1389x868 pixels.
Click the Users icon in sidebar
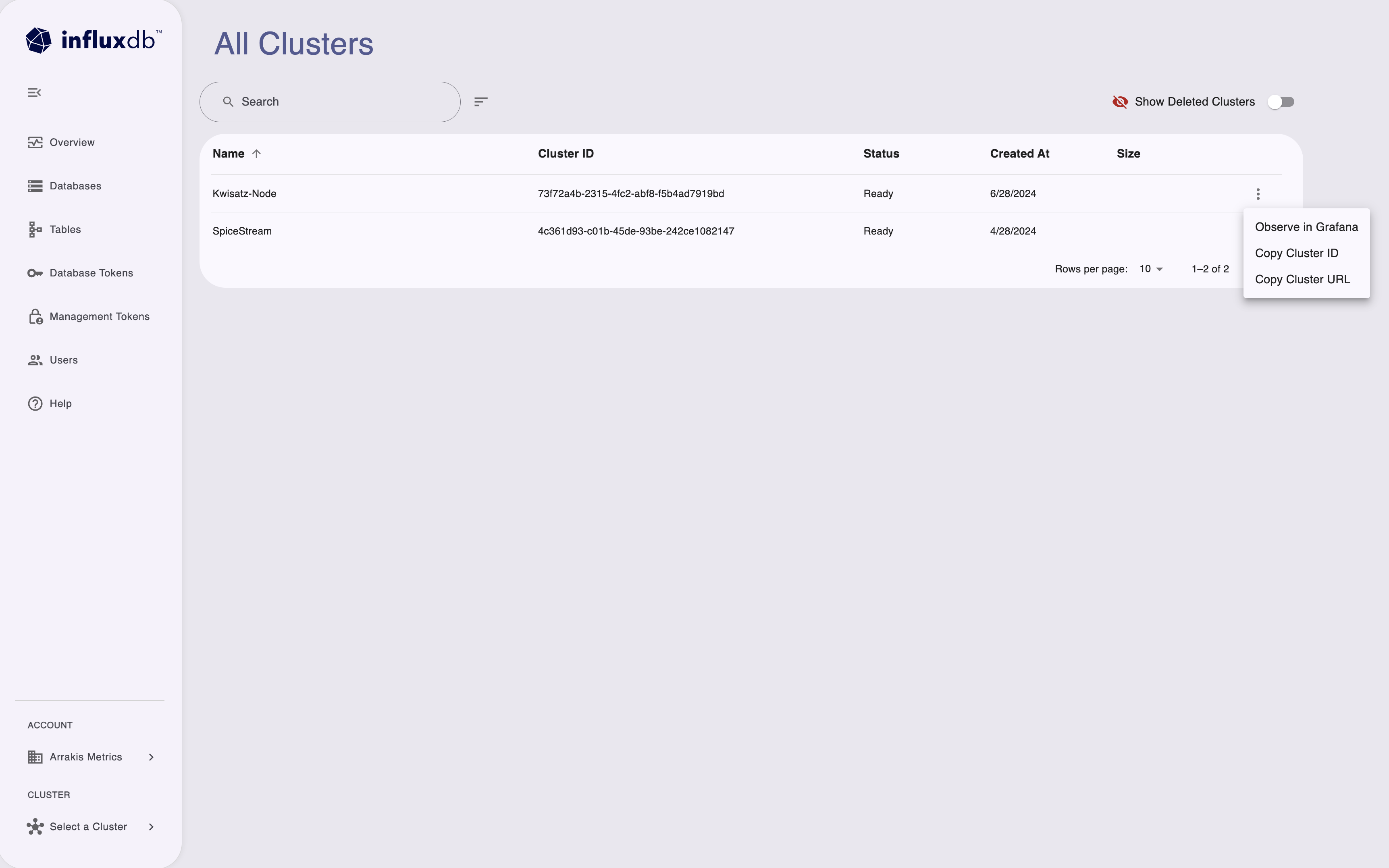tap(35, 360)
